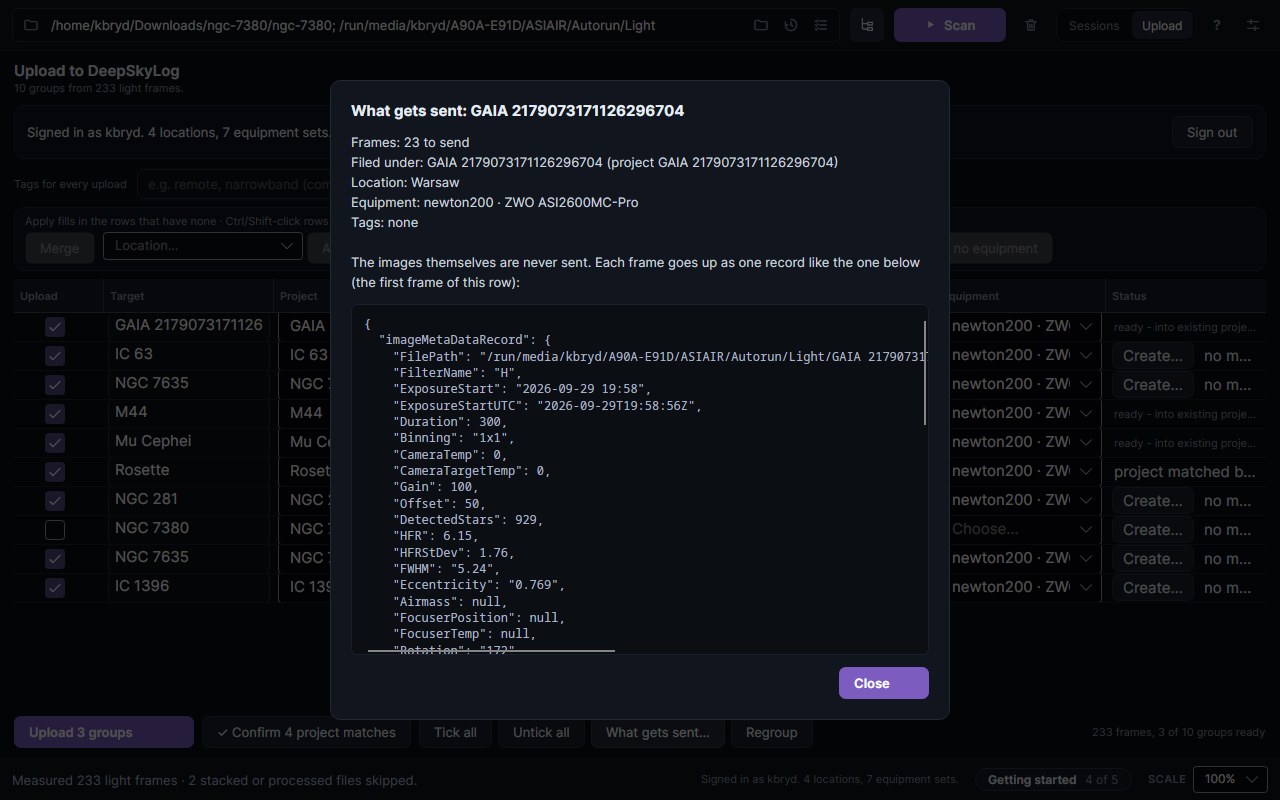The width and height of the screenshot is (1280, 800).
Task: Open the recent paths history icon
Action: 791,25
